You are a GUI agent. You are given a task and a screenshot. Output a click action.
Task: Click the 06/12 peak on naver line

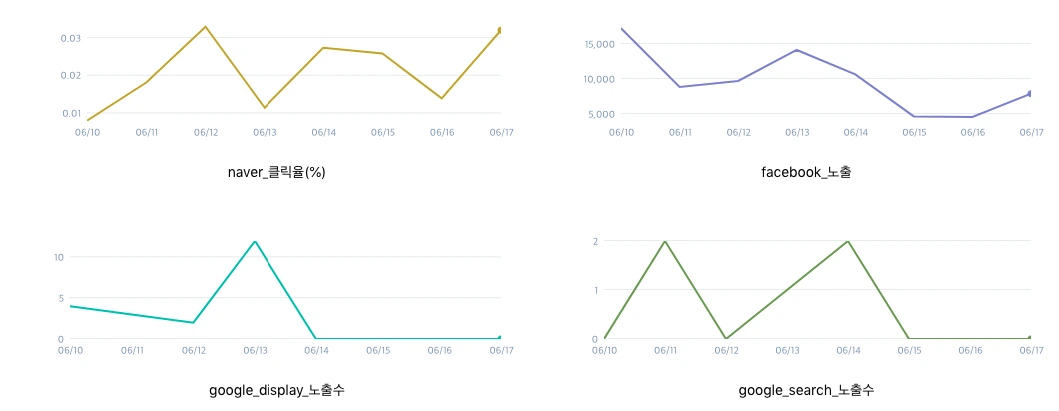point(205,26)
